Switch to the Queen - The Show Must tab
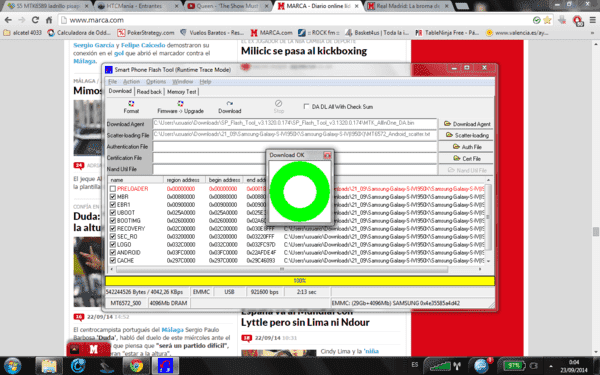 click(228, 6)
